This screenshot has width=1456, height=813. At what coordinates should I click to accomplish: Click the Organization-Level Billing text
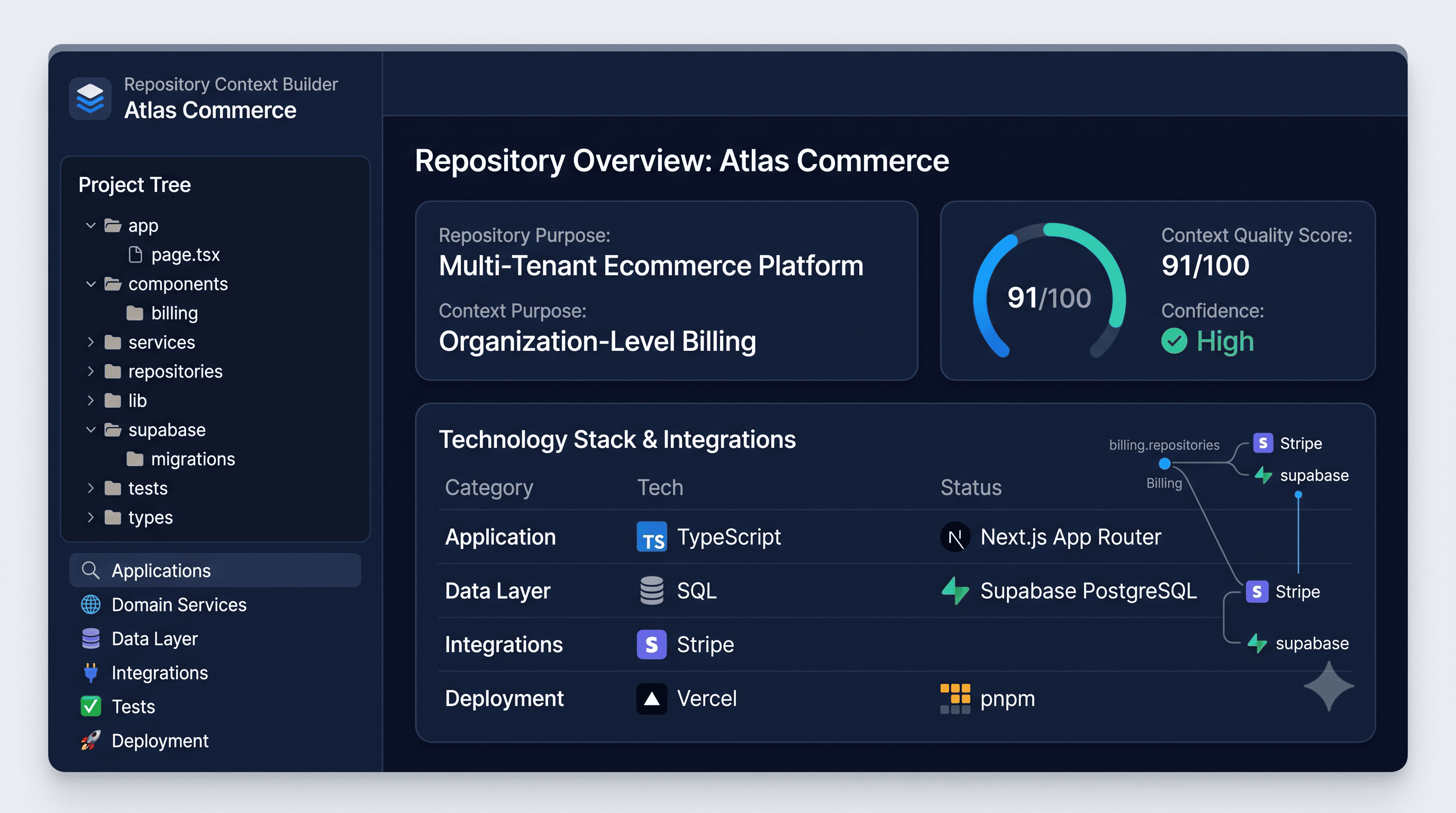click(x=597, y=341)
